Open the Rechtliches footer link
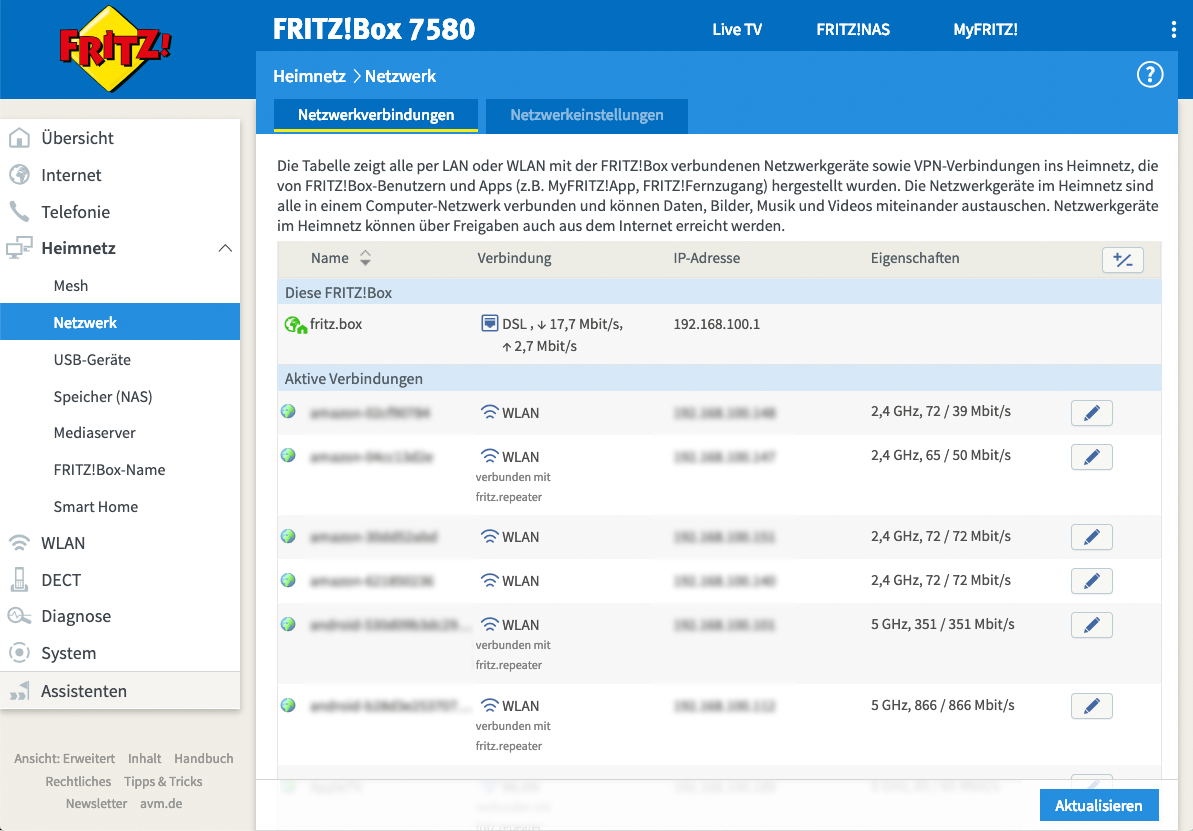Viewport: 1193px width, 831px height. pos(78,782)
